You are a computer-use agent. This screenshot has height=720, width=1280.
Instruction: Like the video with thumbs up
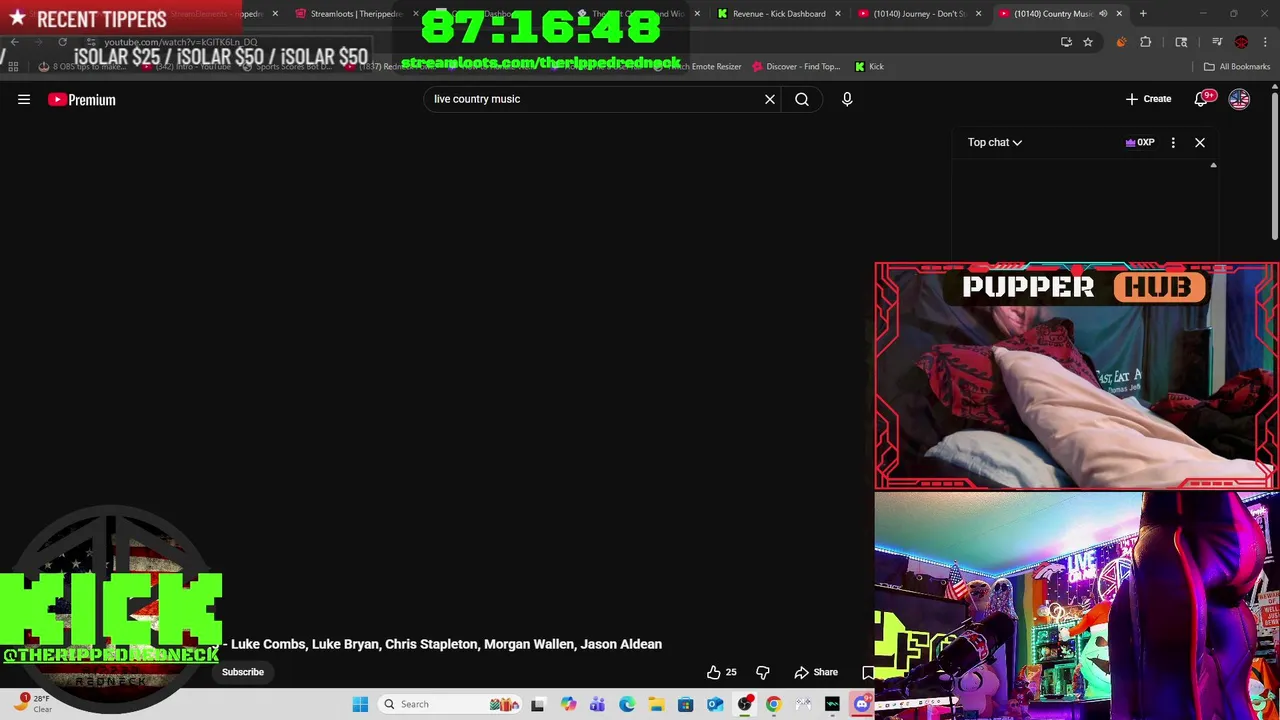coord(721,672)
